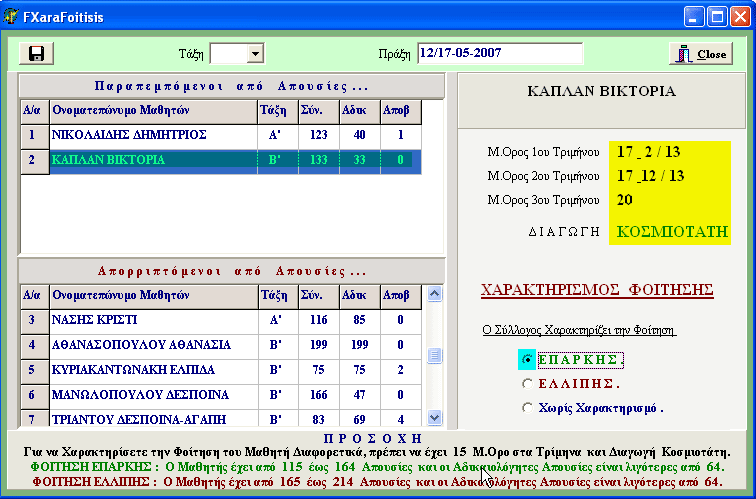Maximize the FXaraFoitisis window
756x499 pixels.
coord(716,17)
